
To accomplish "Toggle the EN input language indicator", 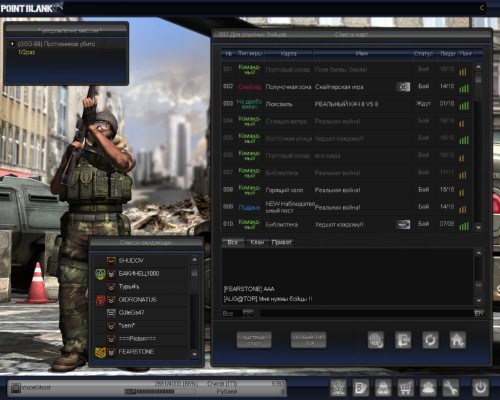I will (x=479, y=313).
